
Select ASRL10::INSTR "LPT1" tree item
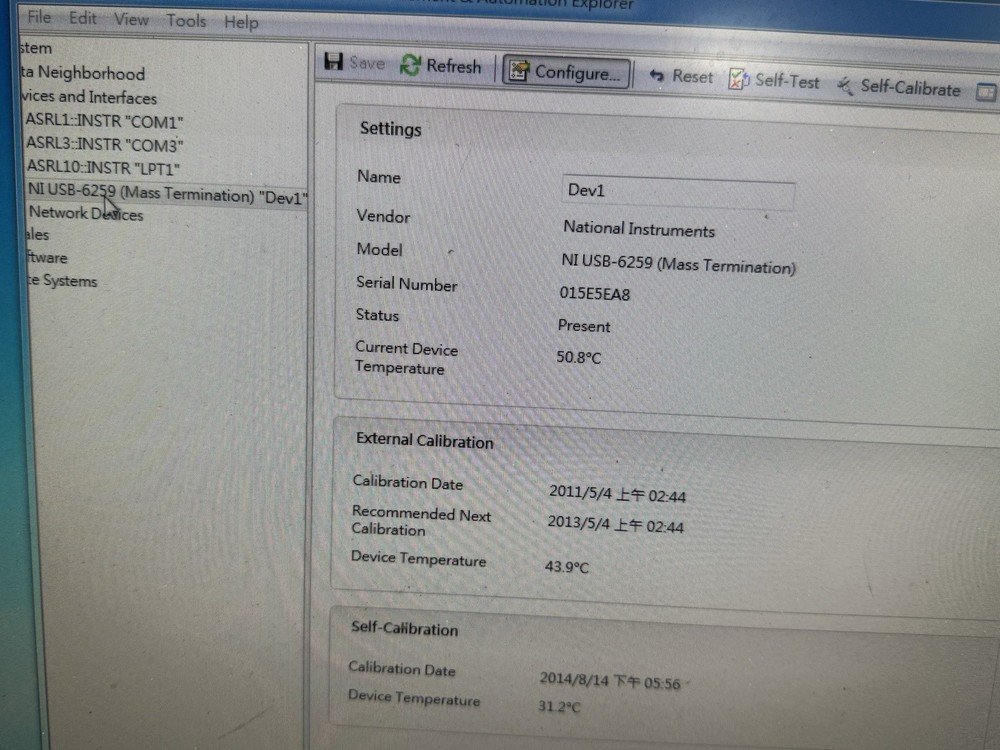tap(103, 168)
